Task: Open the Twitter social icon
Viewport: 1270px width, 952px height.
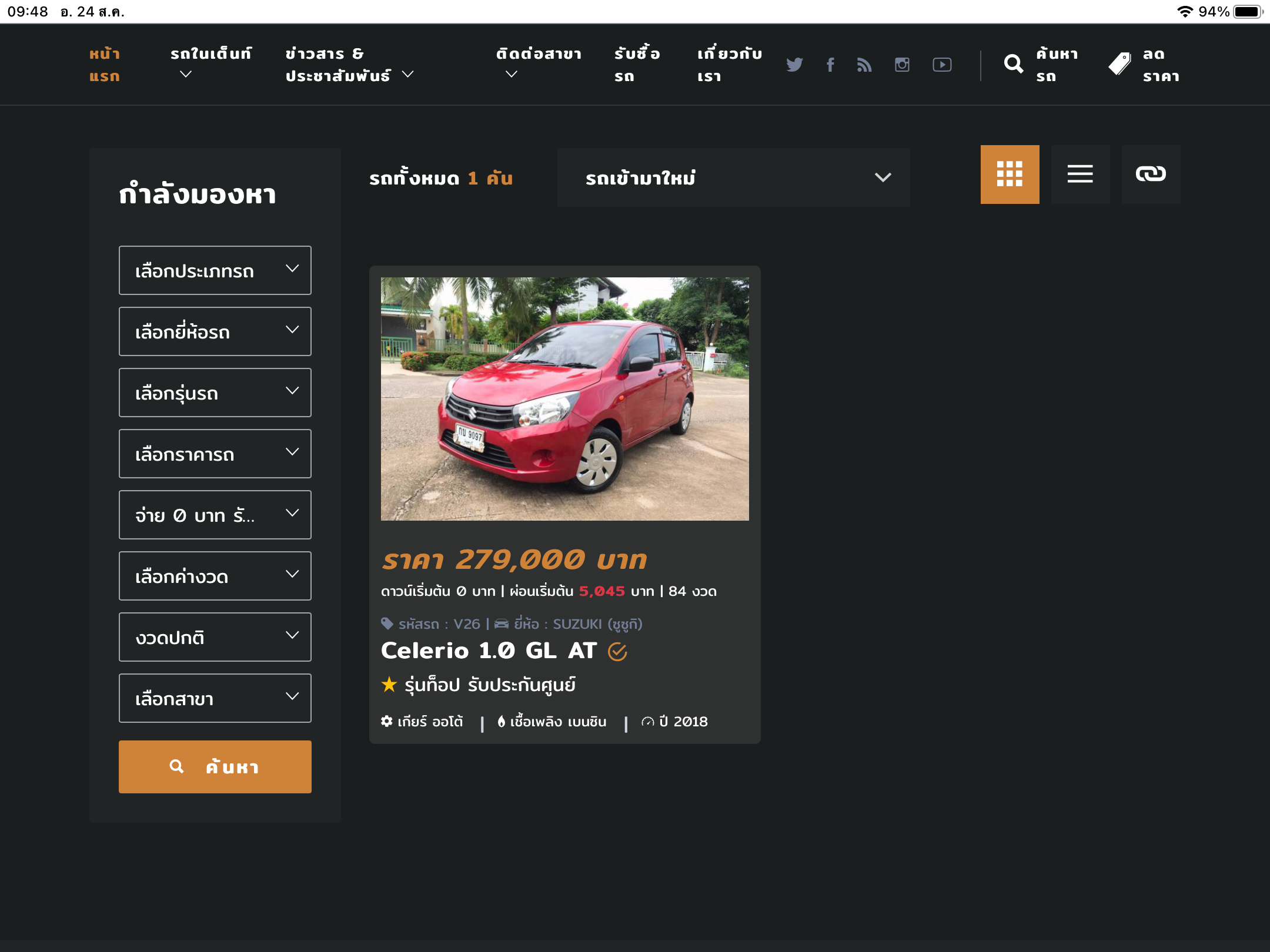Action: (x=794, y=65)
